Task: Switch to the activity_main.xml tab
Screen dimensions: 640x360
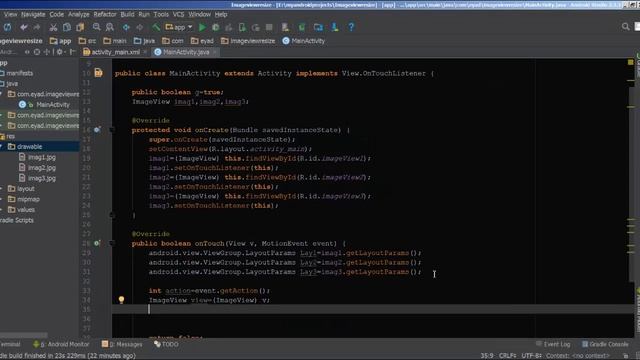Action: 115,52
